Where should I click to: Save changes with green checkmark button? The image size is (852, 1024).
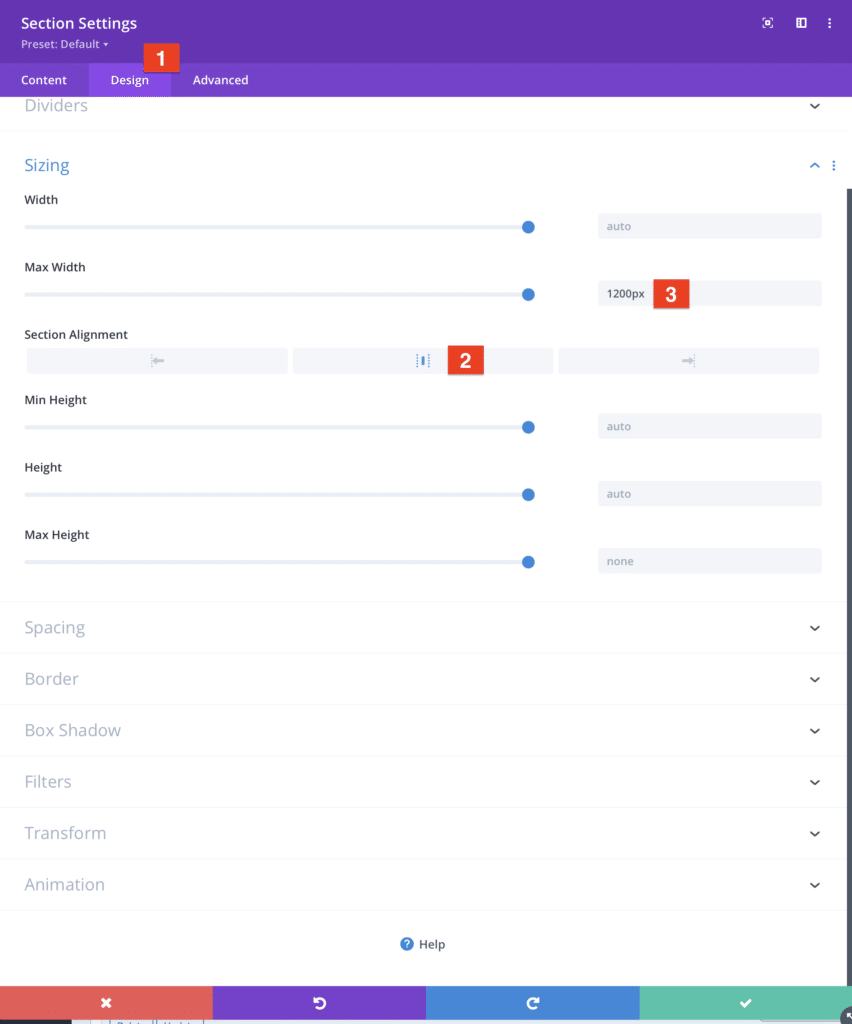(745, 1003)
